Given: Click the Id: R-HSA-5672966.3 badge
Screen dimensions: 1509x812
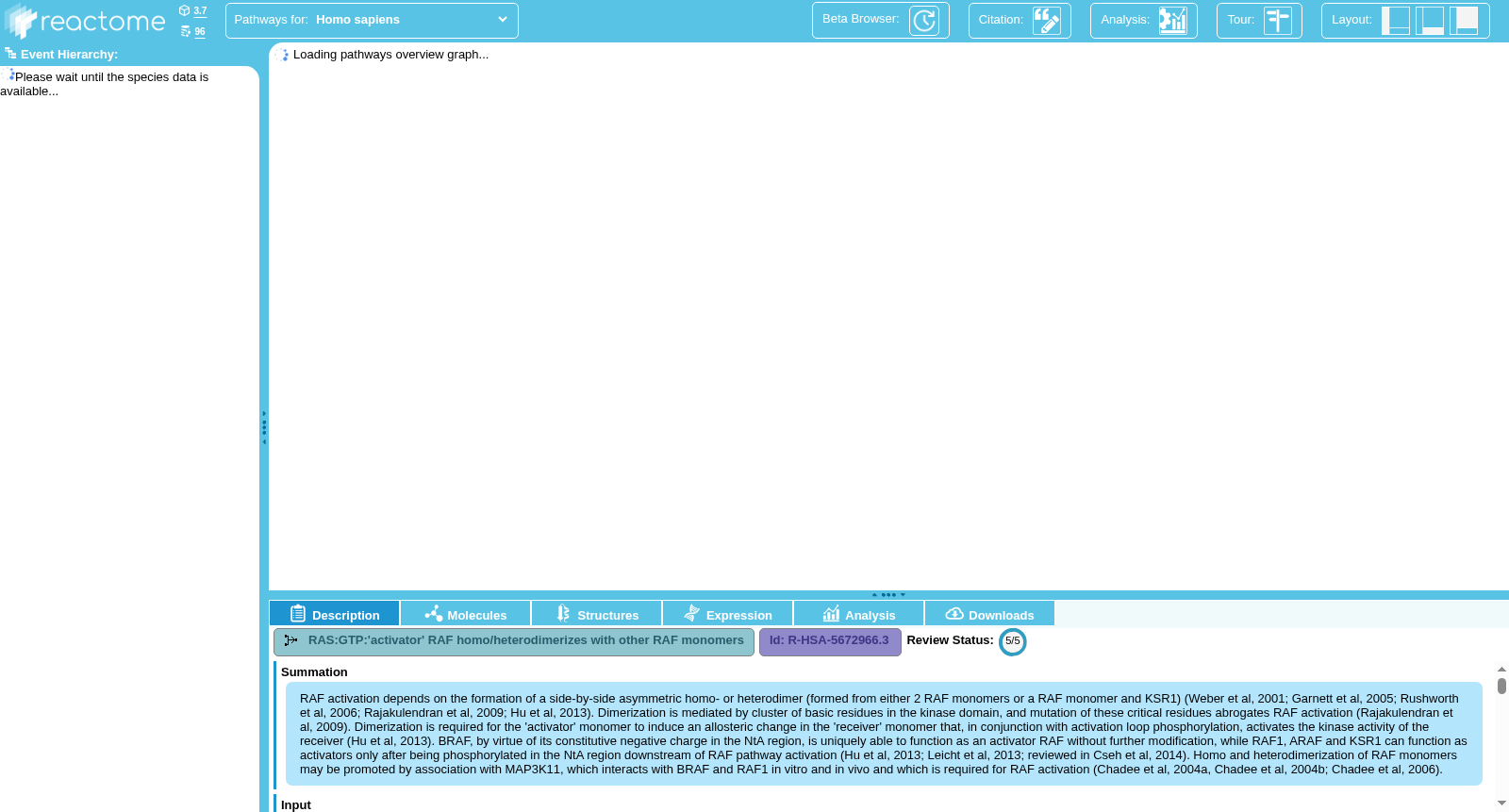Looking at the screenshot, I should (x=830, y=641).
